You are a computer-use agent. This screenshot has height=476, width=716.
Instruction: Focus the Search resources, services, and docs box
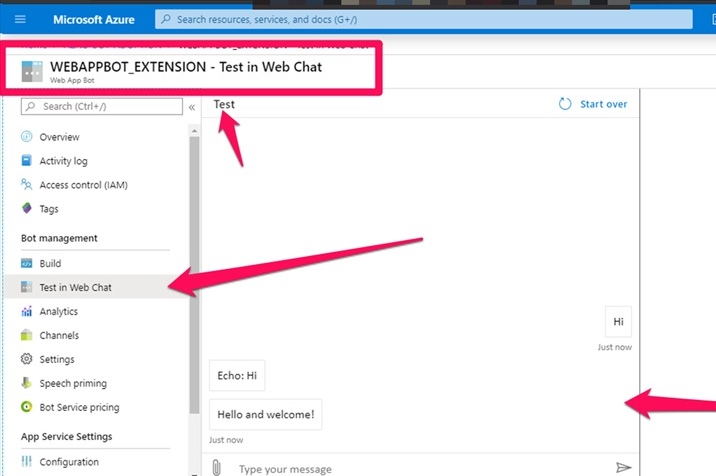424,19
